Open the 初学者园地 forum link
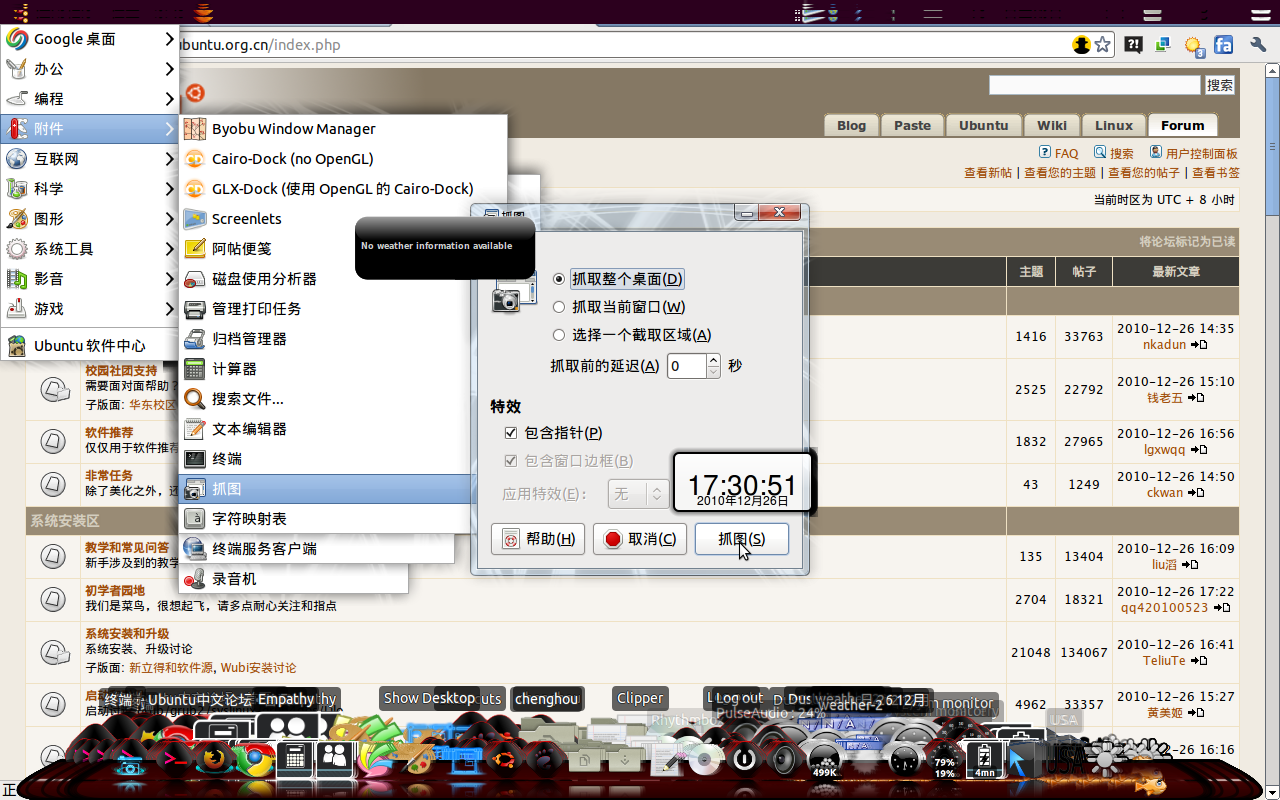The height and width of the screenshot is (800, 1280). tap(114, 590)
